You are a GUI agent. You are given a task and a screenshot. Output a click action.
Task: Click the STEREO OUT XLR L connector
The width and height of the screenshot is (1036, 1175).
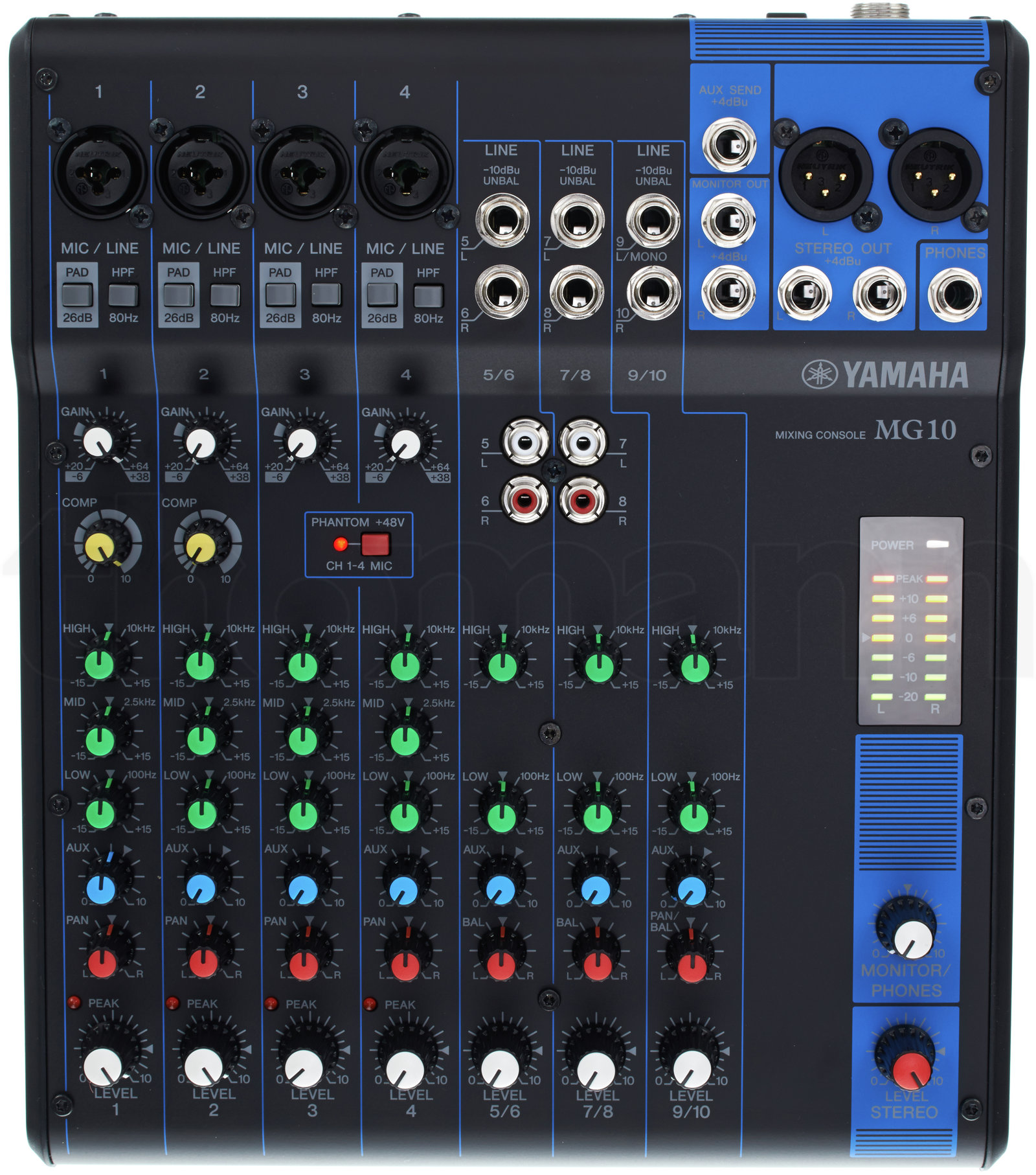pos(825,174)
